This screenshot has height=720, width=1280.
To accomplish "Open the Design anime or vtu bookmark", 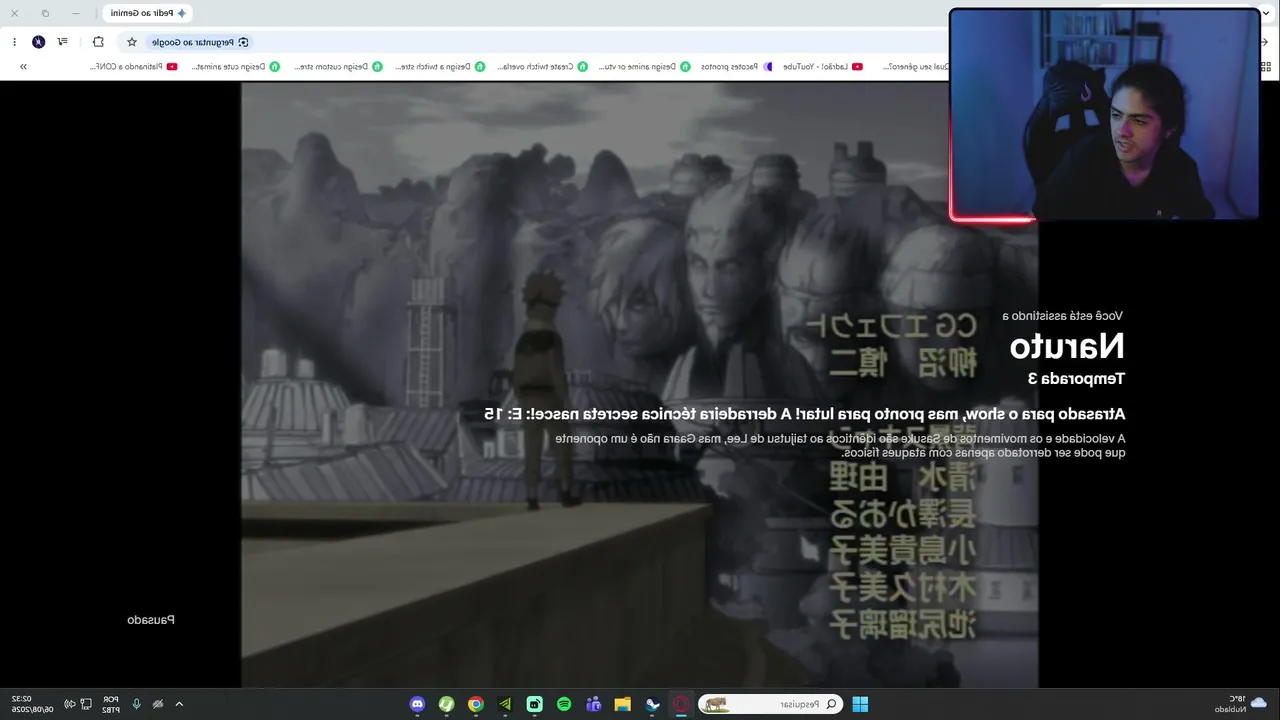I will tap(644, 67).
